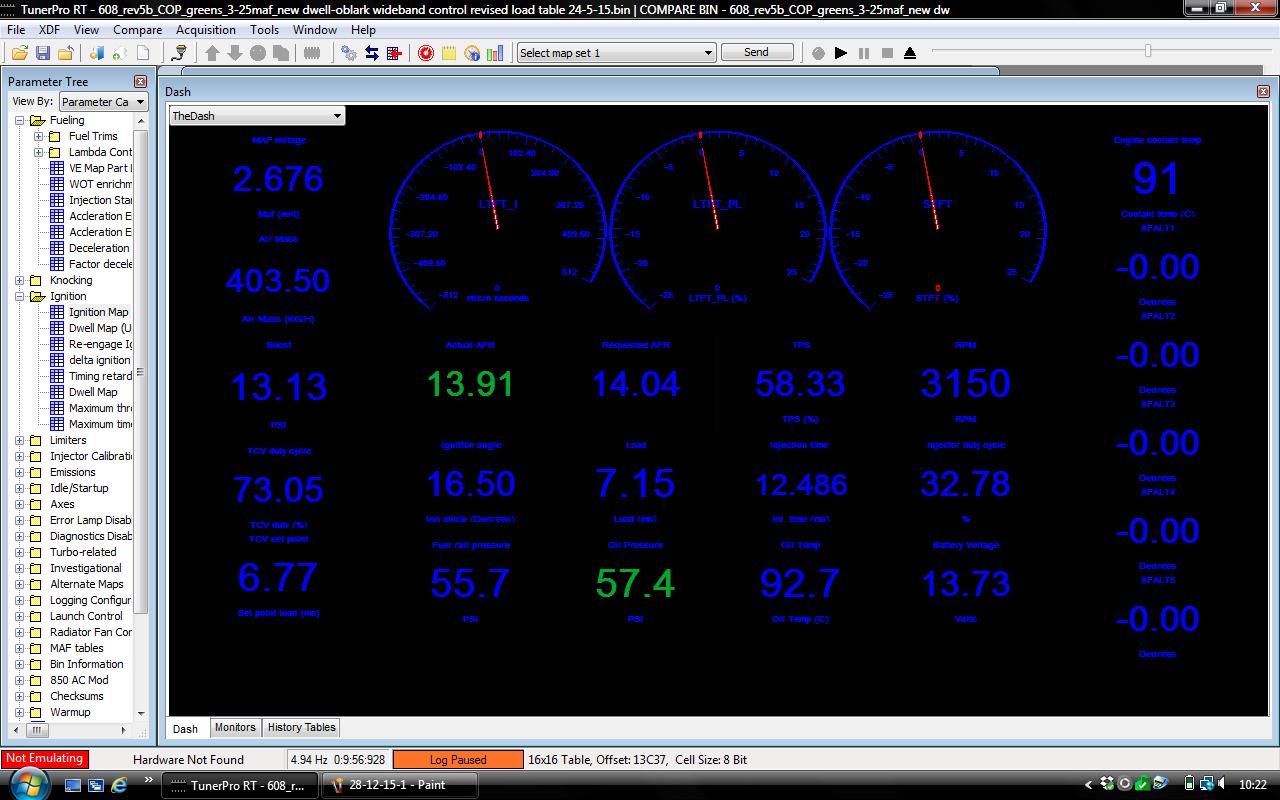
Task: Collapse the Ignition tree folder
Action: click(x=20, y=296)
